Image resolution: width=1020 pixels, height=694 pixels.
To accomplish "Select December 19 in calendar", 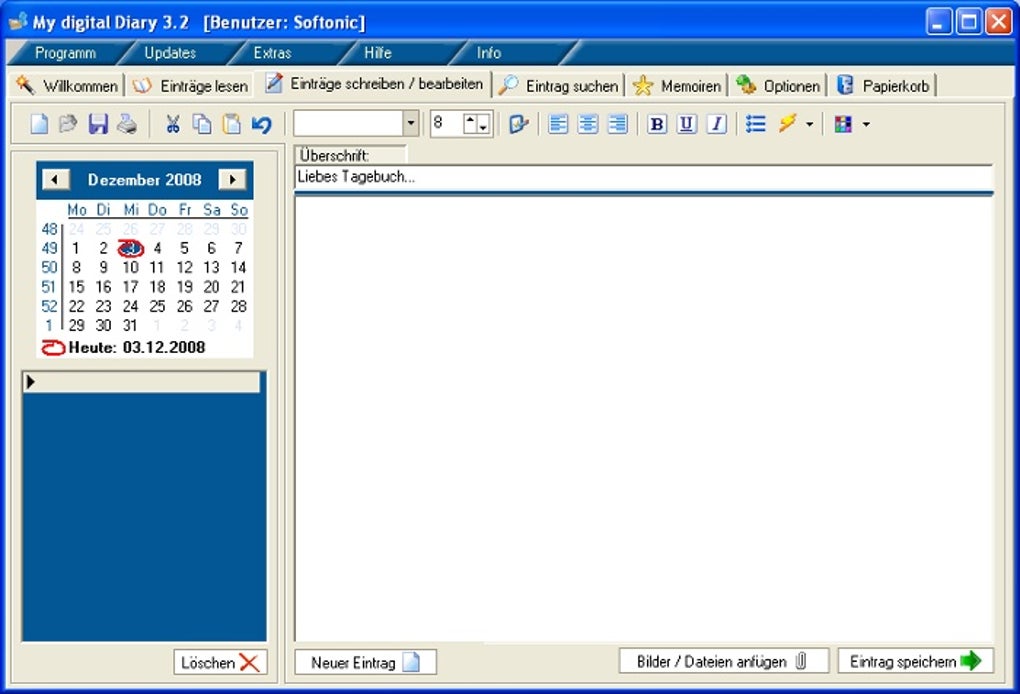I will pyautogui.click(x=185, y=287).
